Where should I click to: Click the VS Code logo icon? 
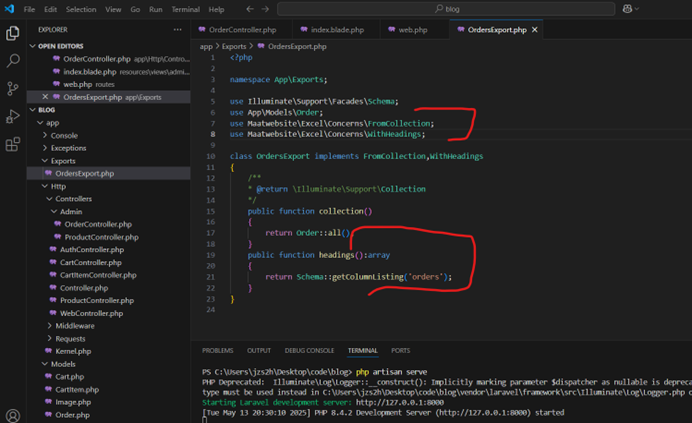[9, 9]
